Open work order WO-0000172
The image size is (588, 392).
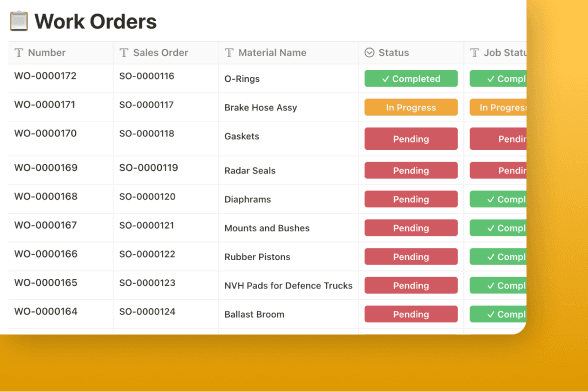coord(45,76)
